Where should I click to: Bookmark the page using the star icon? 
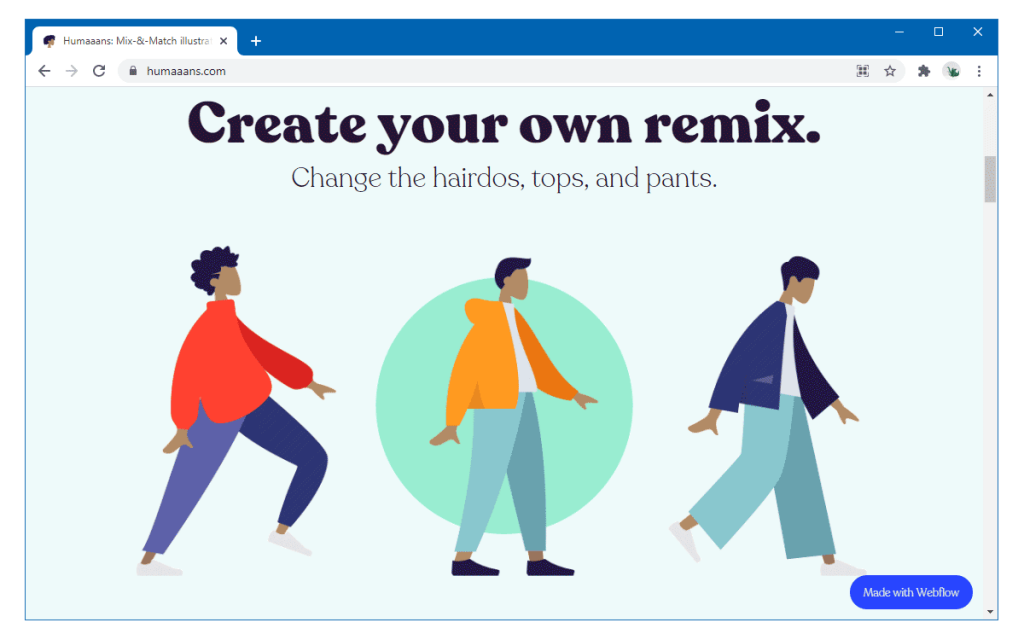point(890,71)
